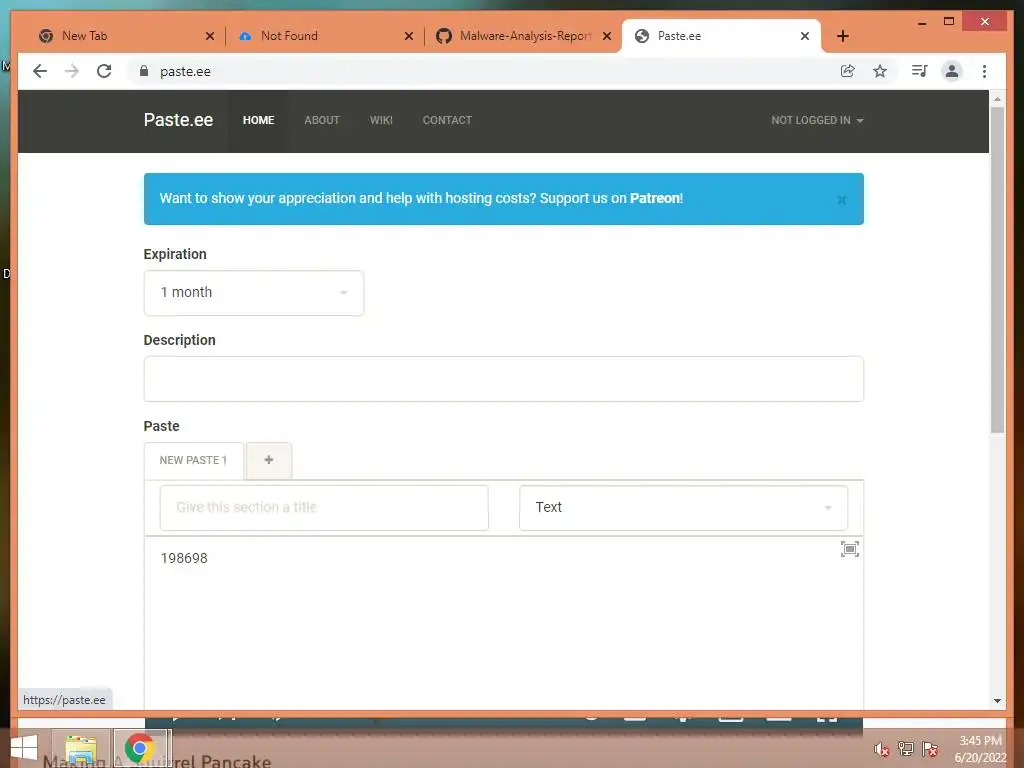The width and height of the screenshot is (1024, 768).
Task: Toggle fullscreen editor icon in paste area
Action: point(850,549)
